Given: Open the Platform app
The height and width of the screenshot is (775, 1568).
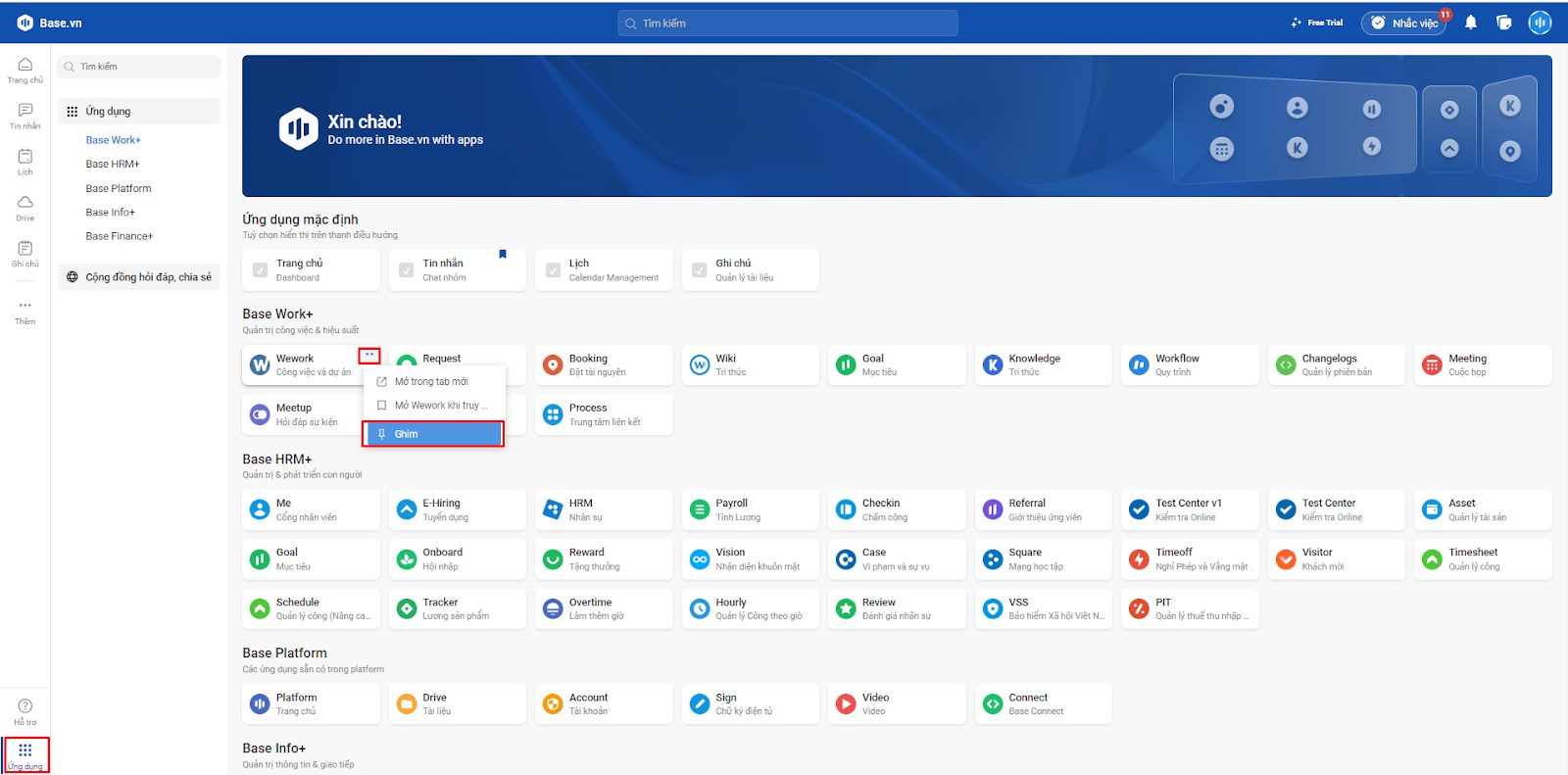Looking at the screenshot, I should (311, 703).
